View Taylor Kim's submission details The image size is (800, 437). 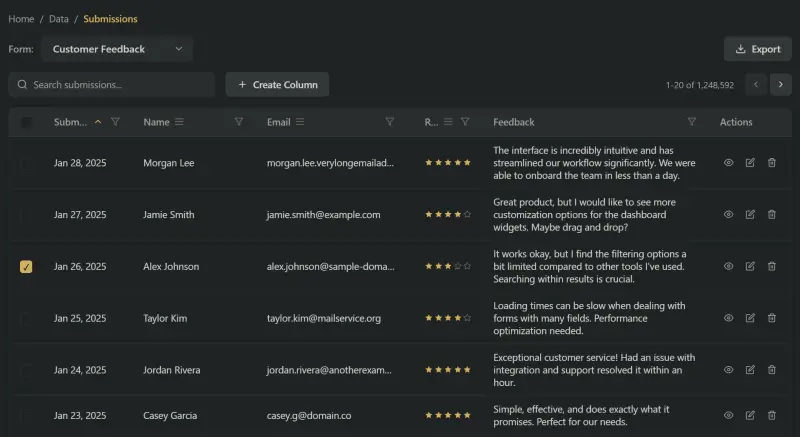pyautogui.click(x=728, y=318)
